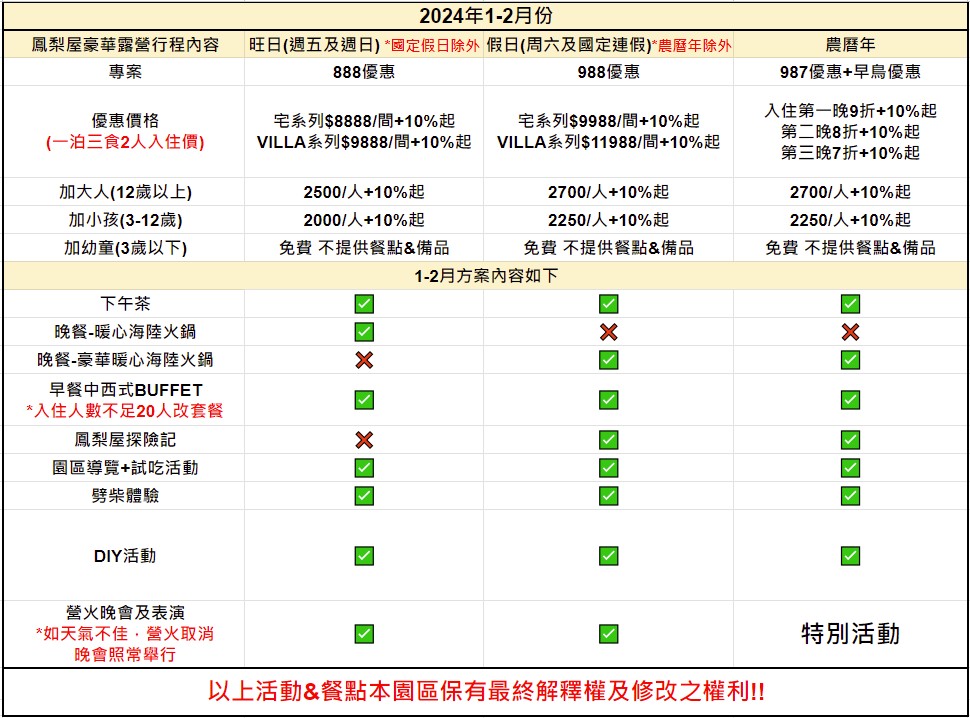Click the 營火晚會及表演 check under 旺日

[x=364, y=634]
